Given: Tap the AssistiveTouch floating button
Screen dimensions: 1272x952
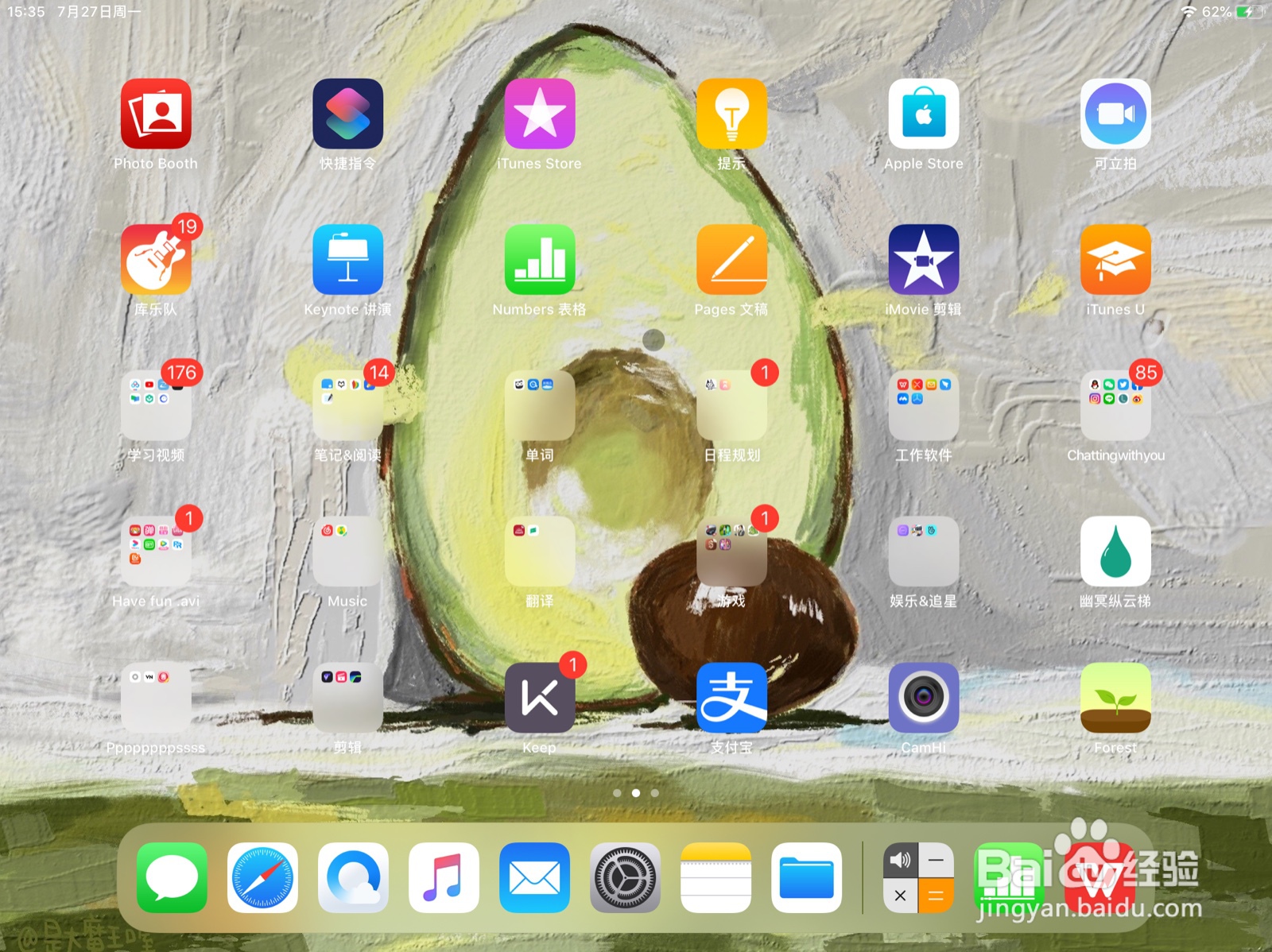Looking at the screenshot, I should point(653,340).
